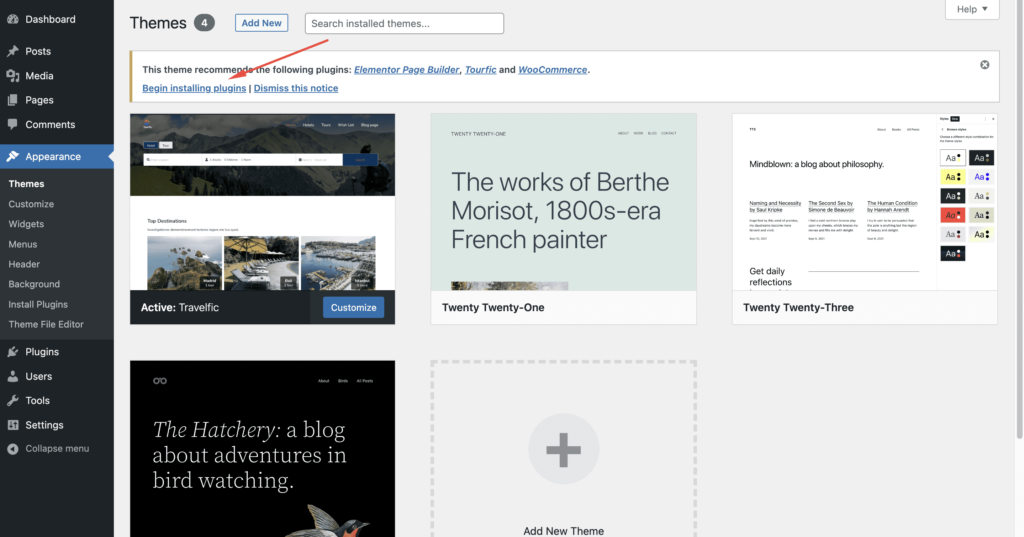The height and width of the screenshot is (537, 1024).
Task: Click the Pages icon in sidebar
Action: point(12,100)
